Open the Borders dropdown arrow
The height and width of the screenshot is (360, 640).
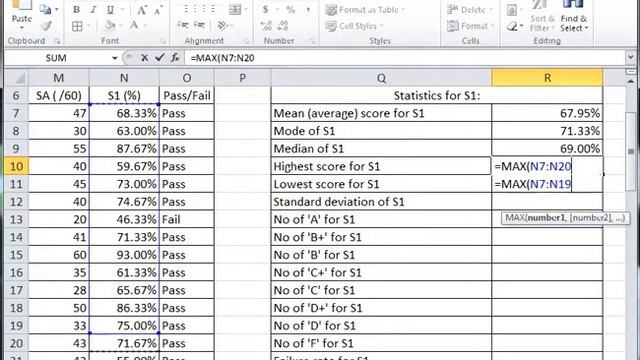pyautogui.click(x=88, y=26)
